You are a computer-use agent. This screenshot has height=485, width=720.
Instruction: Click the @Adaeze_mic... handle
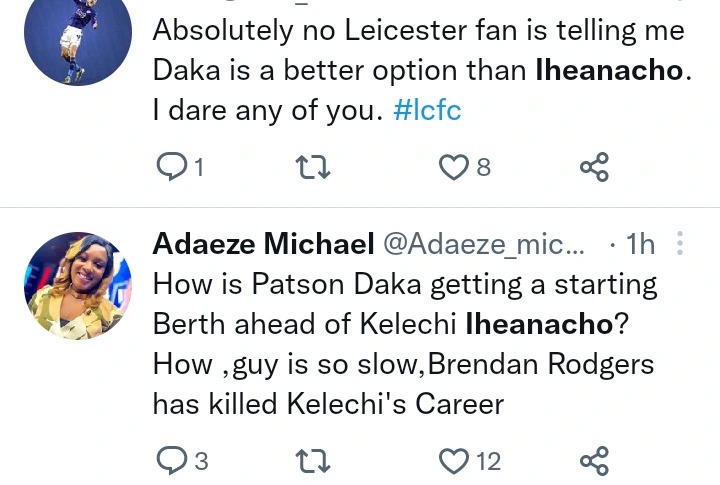(481, 244)
